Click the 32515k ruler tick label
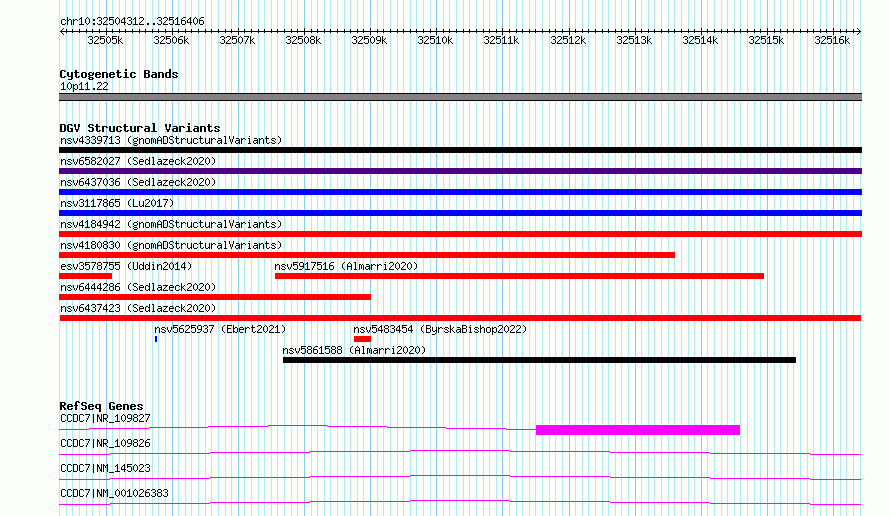Screen dimensions: 890x516 click(766, 40)
